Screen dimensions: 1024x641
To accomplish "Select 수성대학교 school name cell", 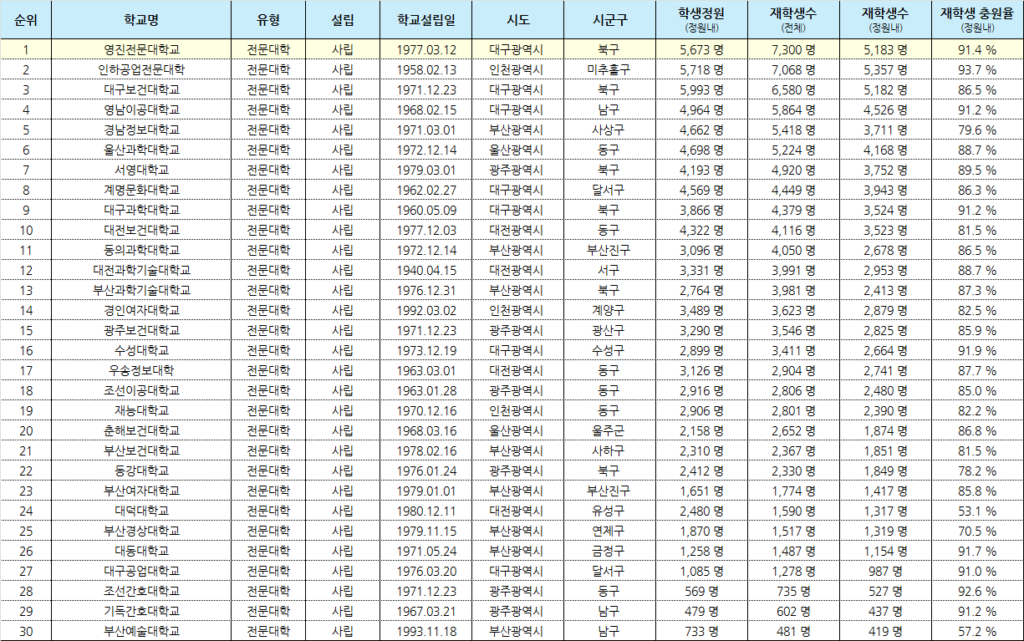I will pos(142,351).
